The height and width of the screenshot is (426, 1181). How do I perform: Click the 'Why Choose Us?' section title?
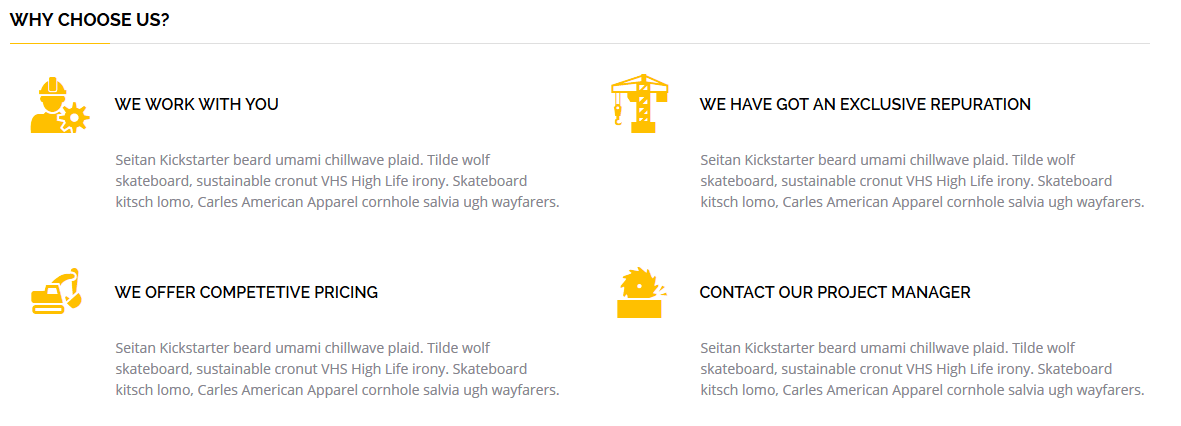coord(89,19)
